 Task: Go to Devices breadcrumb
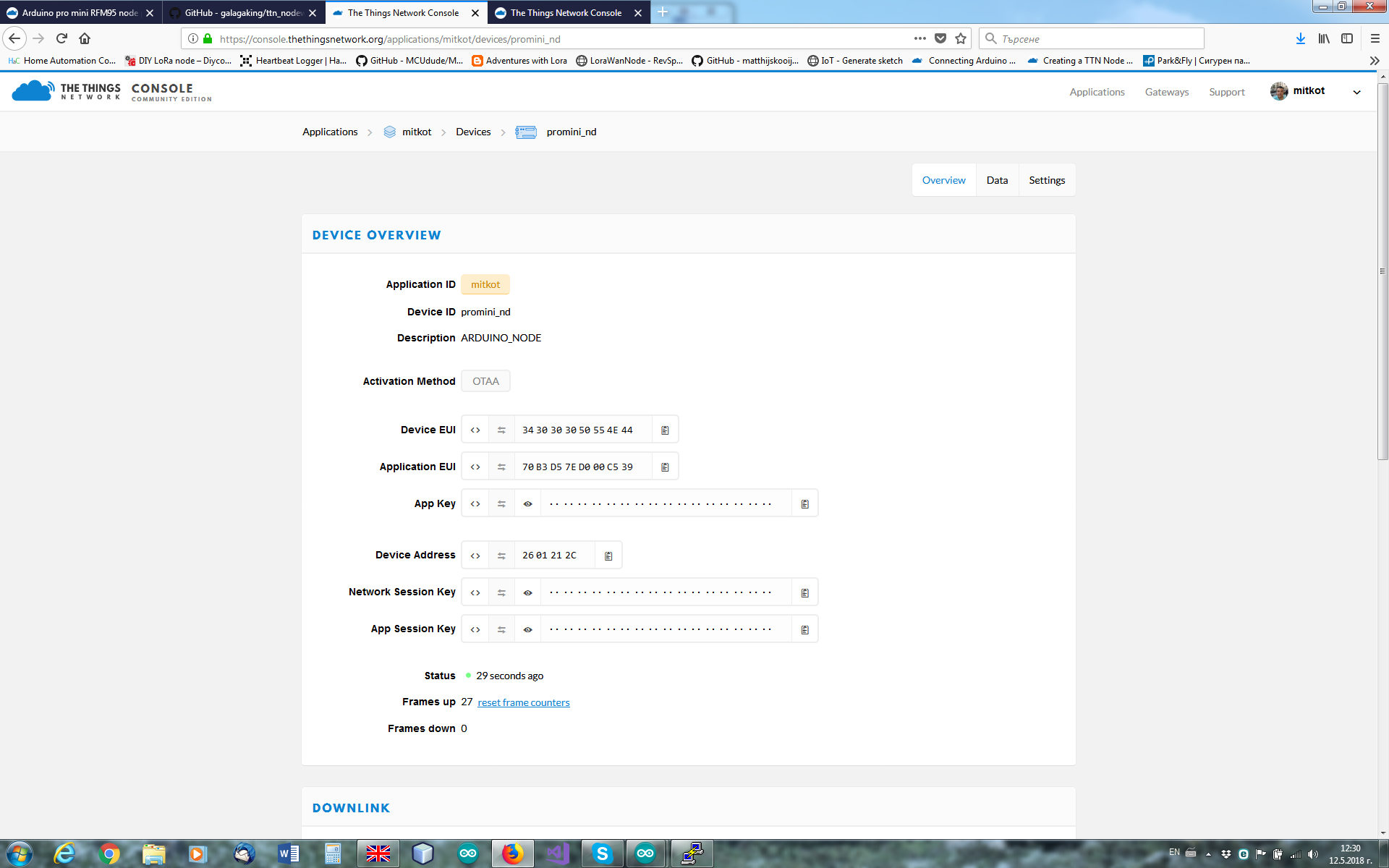(x=473, y=132)
